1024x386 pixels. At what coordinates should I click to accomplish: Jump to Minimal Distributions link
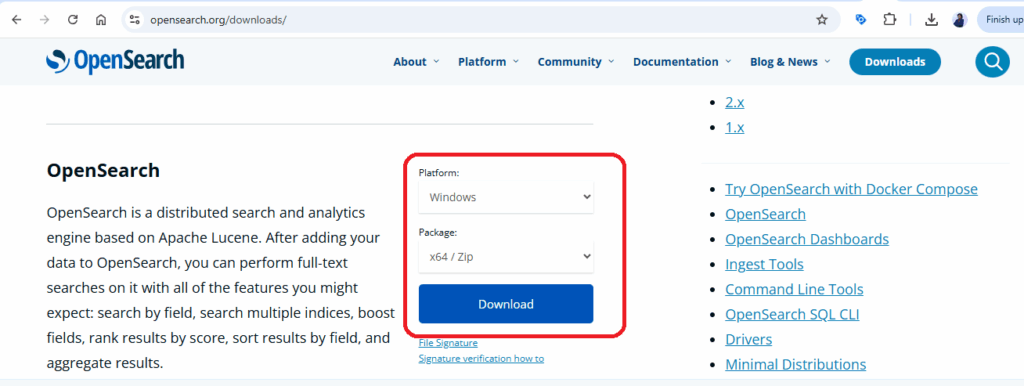click(795, 364)
